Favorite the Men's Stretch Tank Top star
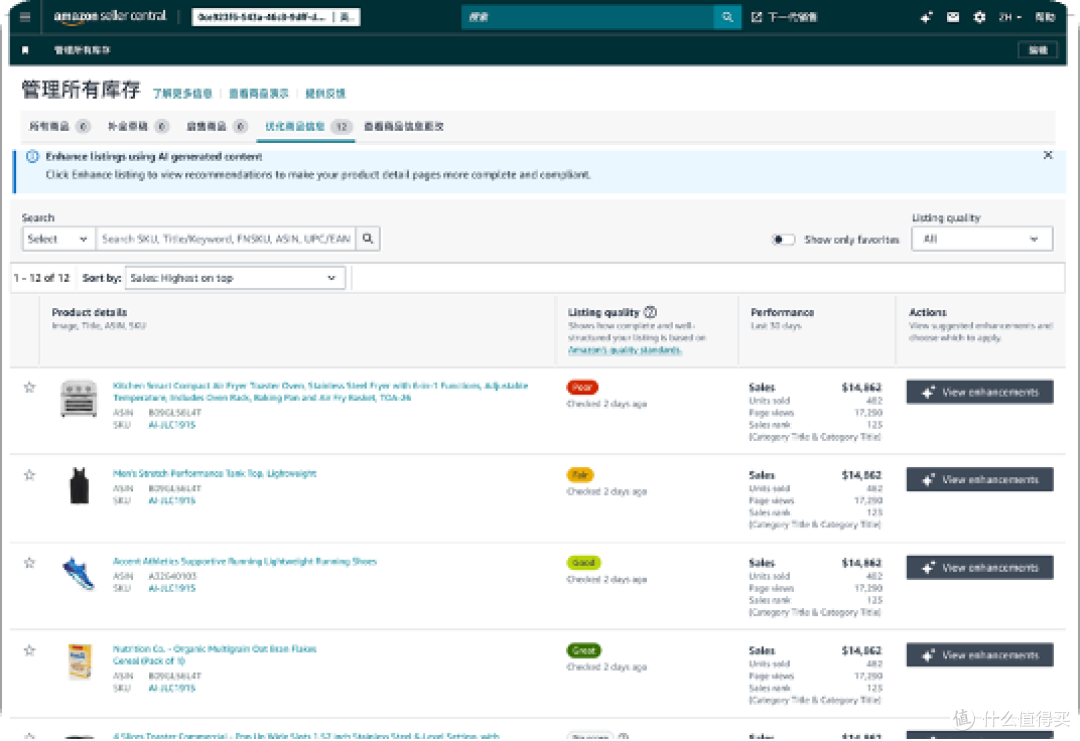This screenshot has width=1080, height=741. tap(30, 474)
